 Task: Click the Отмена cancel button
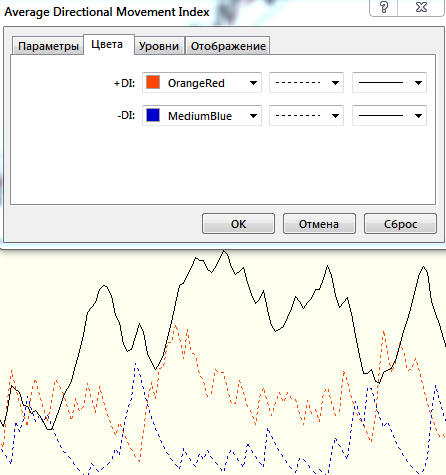[x=319, y=224]
